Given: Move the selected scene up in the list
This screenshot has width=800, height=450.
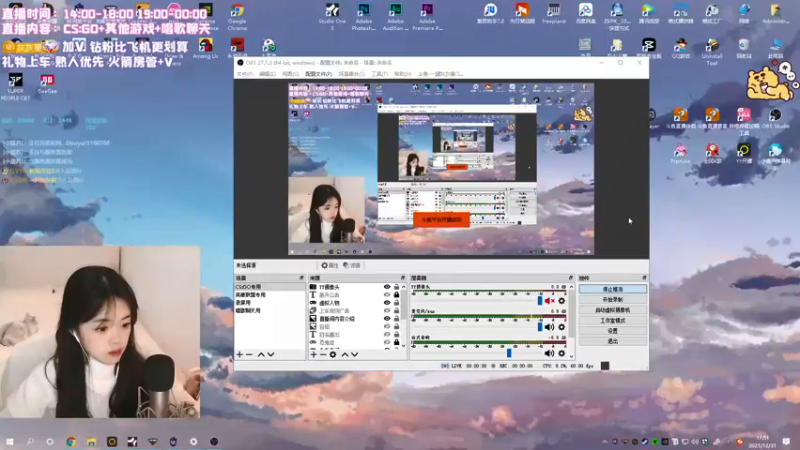Looking at the screenshot, I should 261,354.
